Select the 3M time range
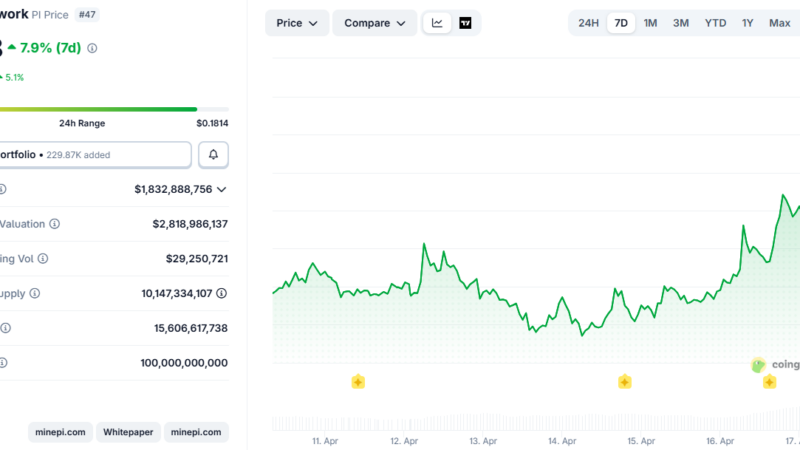 click(x=681, y=23)
